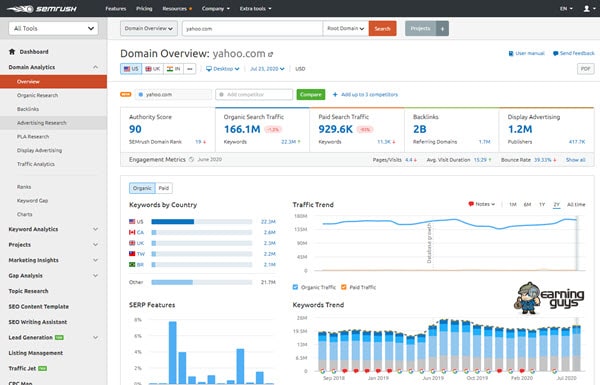The image size is (600, 385).
Task: Click the Dashboard home icon
Action: tap(12, 51)
